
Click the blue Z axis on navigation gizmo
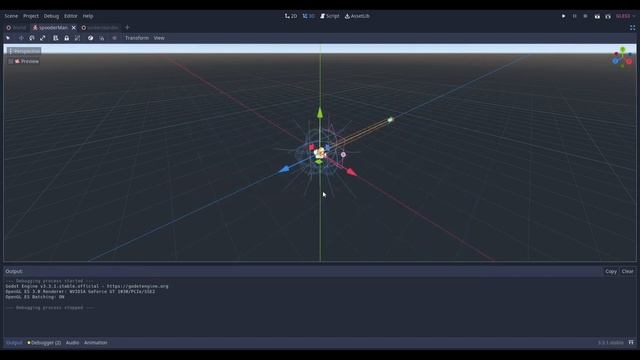point(616,61)
